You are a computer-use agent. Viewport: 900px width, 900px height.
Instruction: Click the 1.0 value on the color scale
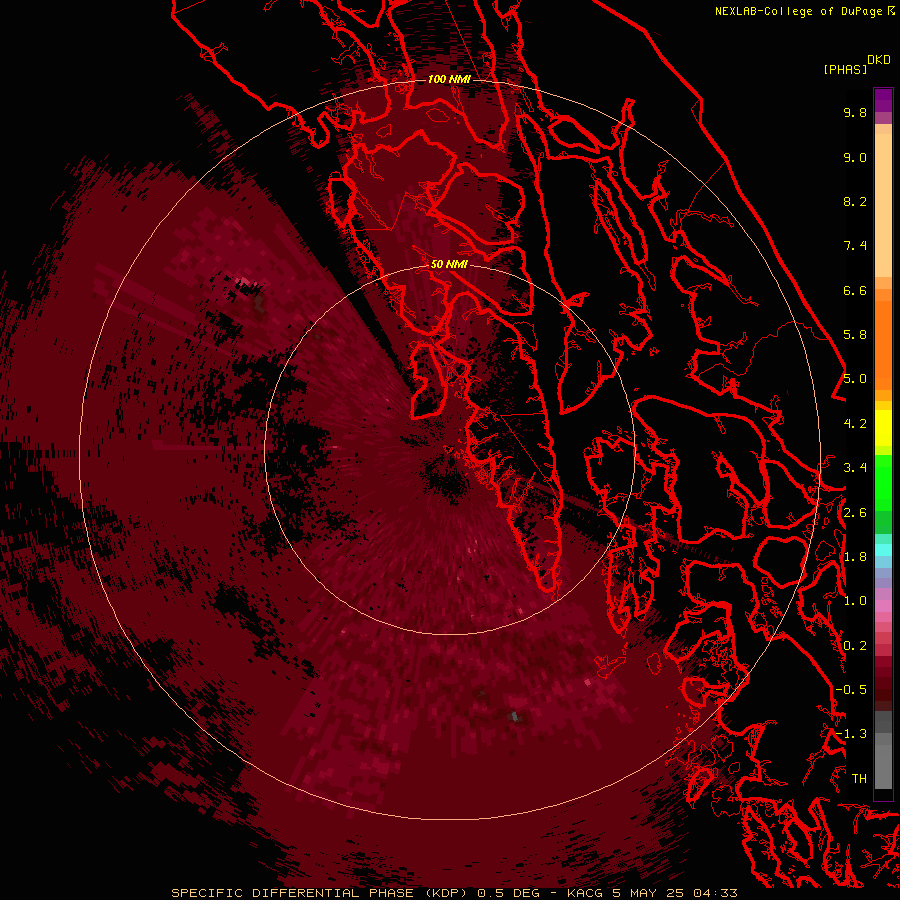pyautogui.click(x=855, y=601)
